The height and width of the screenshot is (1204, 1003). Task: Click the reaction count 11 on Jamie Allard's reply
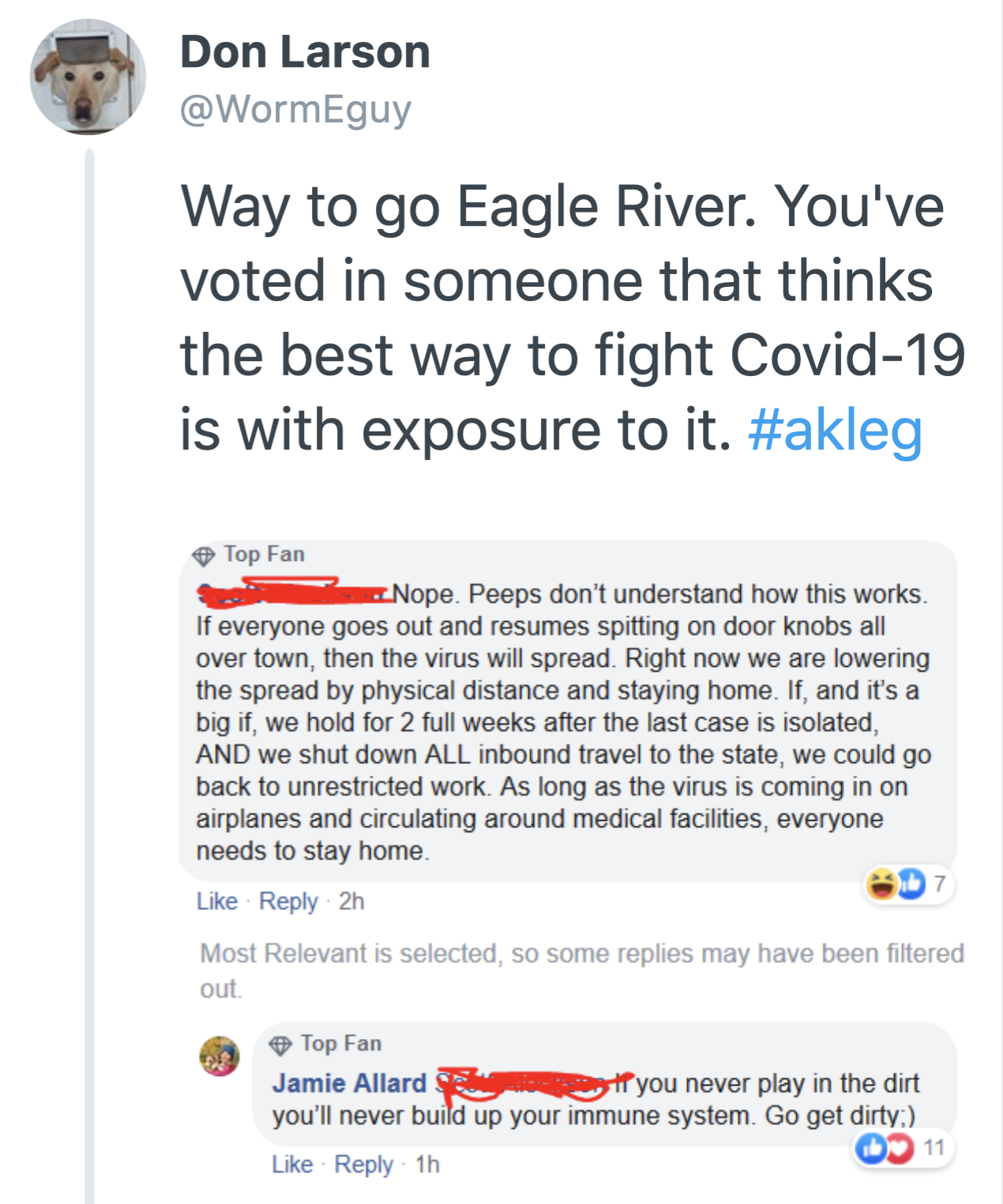934,1148
